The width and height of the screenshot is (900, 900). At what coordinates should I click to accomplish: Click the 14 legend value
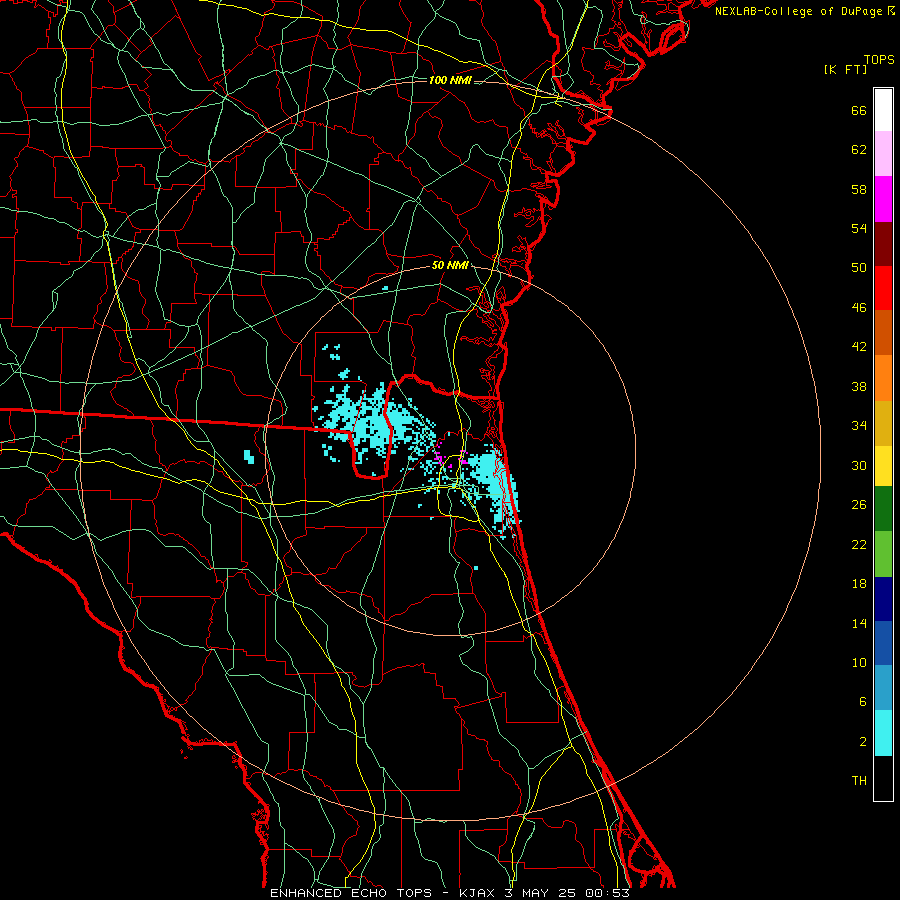point(859,623)
